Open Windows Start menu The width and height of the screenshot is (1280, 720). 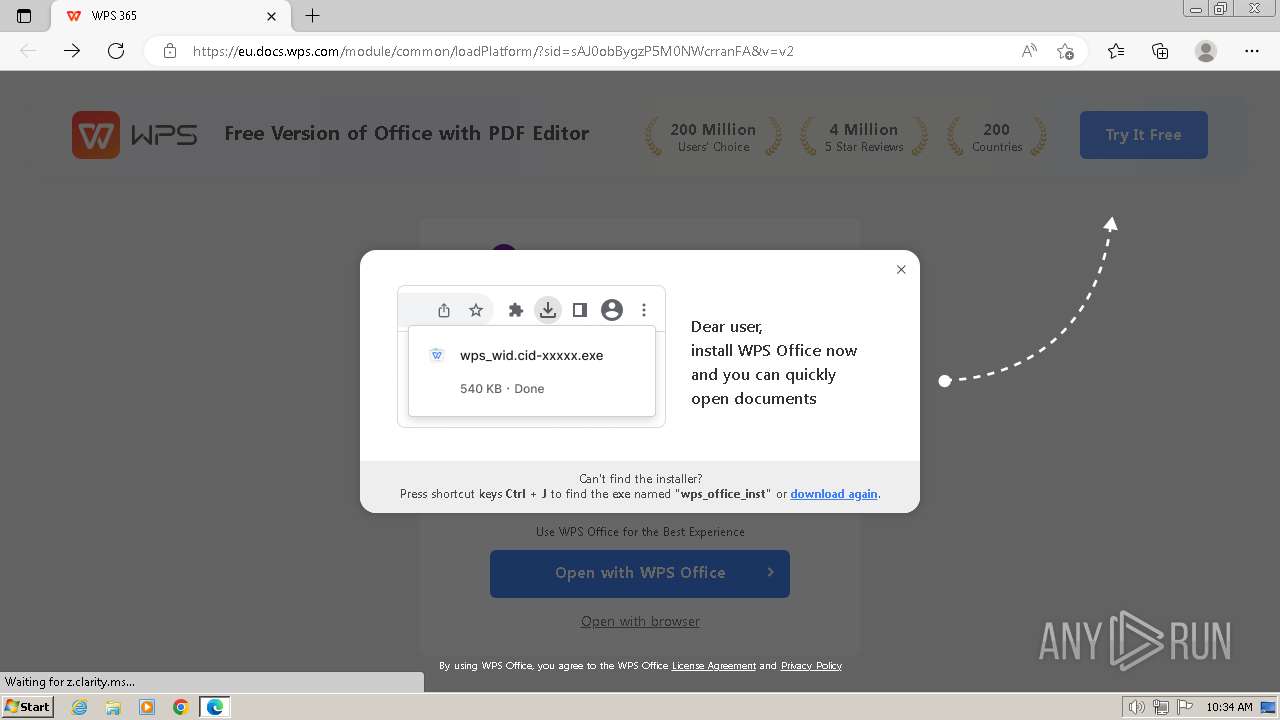pyautogui.click(x=27, y=707)
